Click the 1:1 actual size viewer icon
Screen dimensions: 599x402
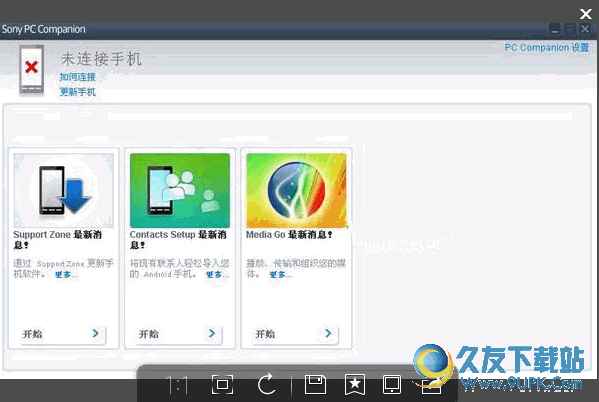tap(177, 384)
